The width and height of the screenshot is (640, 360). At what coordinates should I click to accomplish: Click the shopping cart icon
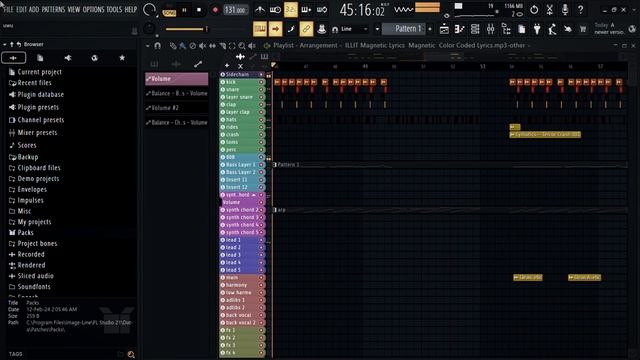(x=583, y=29)
